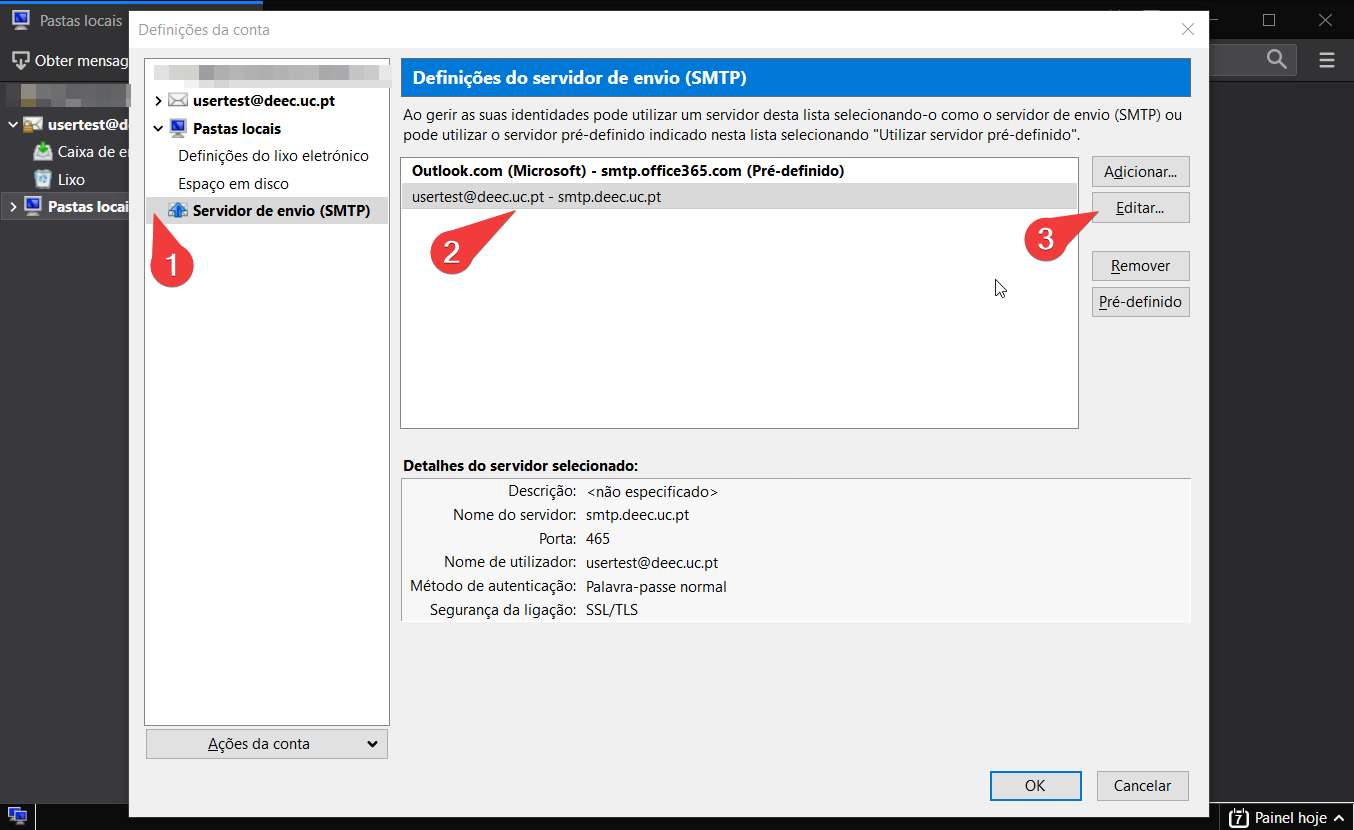1354x830 pixels.
Task: Select Outlook.com smtp.office365.com server entry
Action: pos(628,171)
